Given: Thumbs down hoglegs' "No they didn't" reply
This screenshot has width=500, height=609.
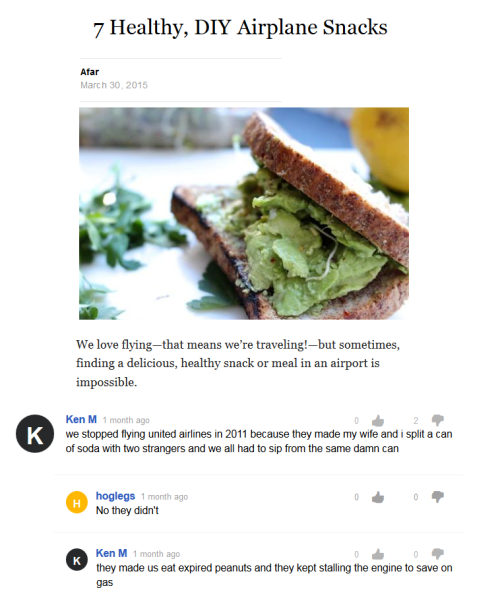Looking at the screenshot, I should pos(437,497).
